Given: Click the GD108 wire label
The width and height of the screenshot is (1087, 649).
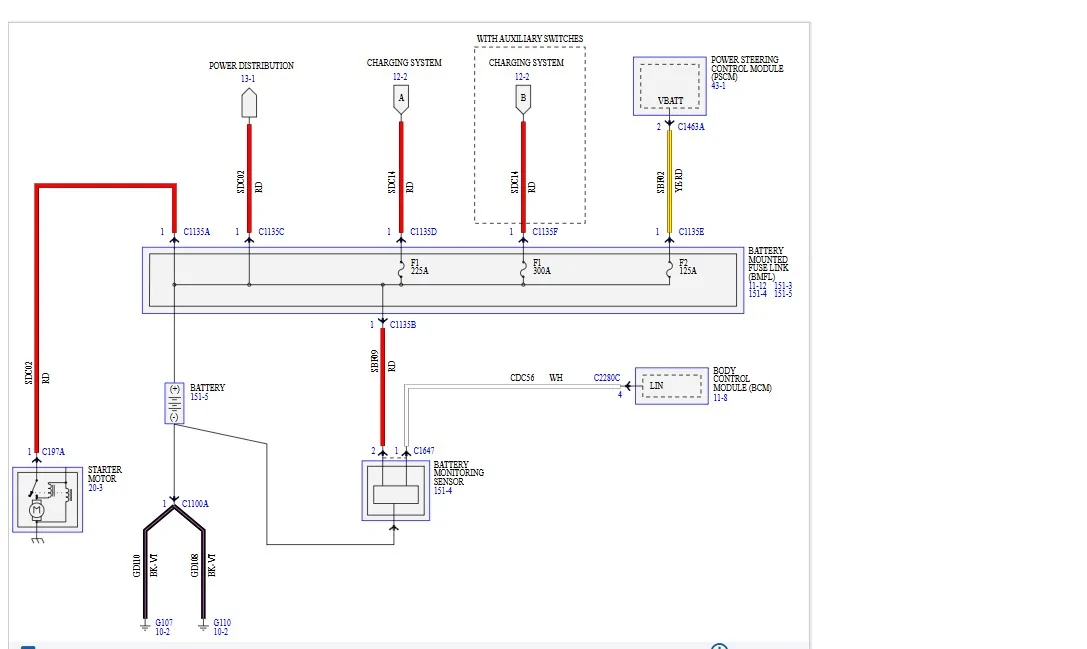Looking at the screenshot, I should click(195, 565).
